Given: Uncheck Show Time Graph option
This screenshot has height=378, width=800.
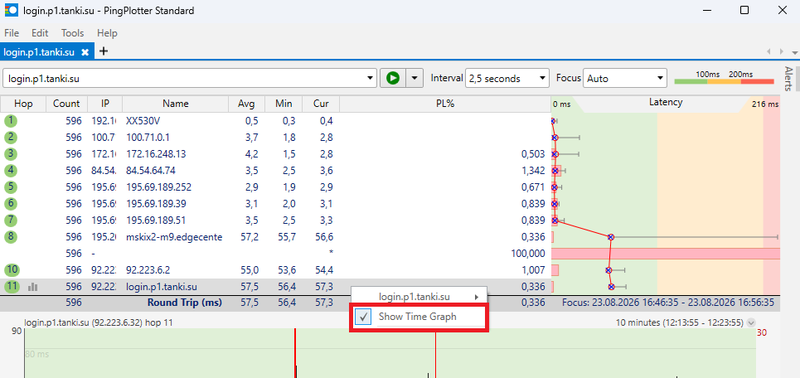Looking at the screenshot, I should tap(418, 317).
